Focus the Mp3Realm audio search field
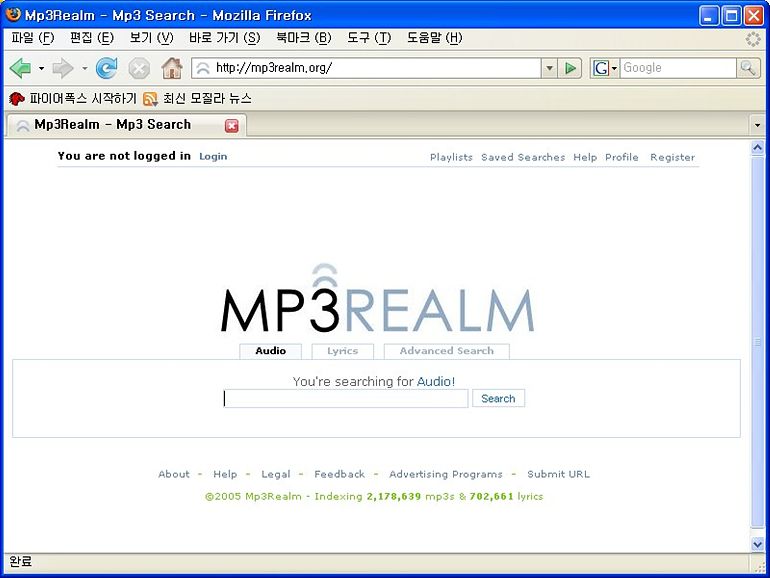Viewport: 770px width, 578px height. (346, 398)
